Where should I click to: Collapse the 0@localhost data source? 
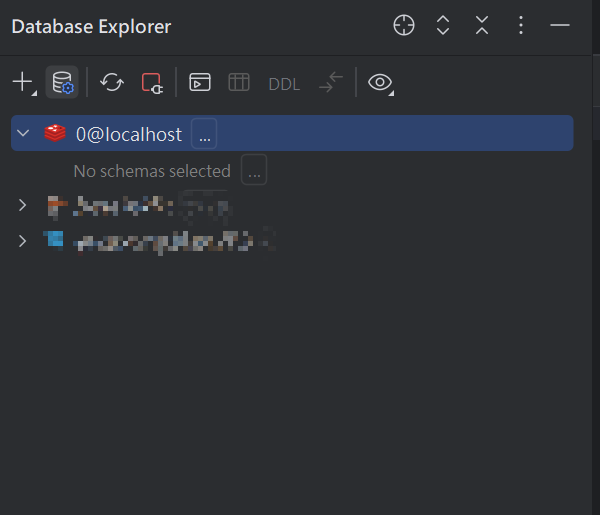(x=23, y=133)
